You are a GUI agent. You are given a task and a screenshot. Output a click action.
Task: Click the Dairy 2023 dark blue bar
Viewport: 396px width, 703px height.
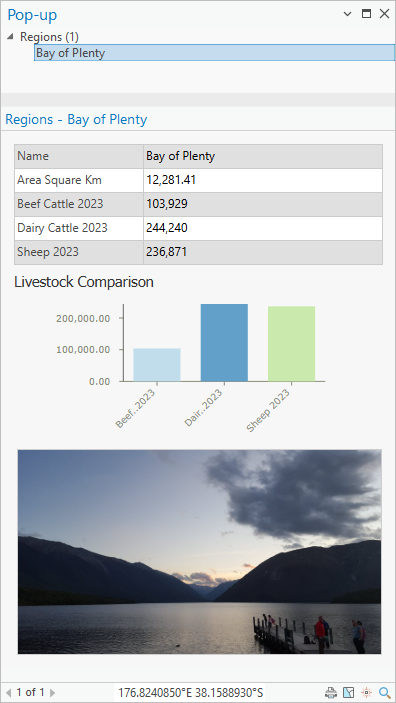click(x=224, y=343)
